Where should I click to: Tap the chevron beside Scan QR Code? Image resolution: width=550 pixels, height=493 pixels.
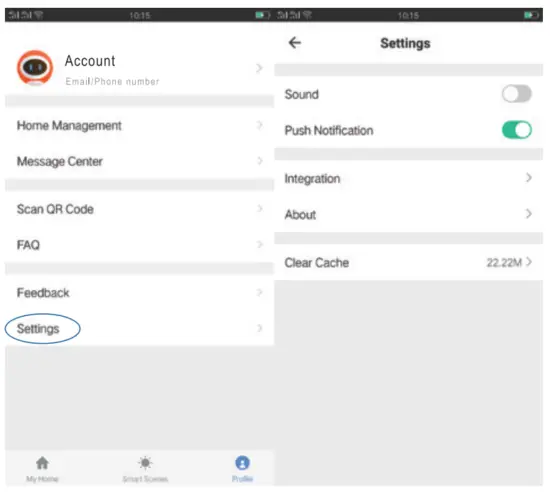coord(260,208)
